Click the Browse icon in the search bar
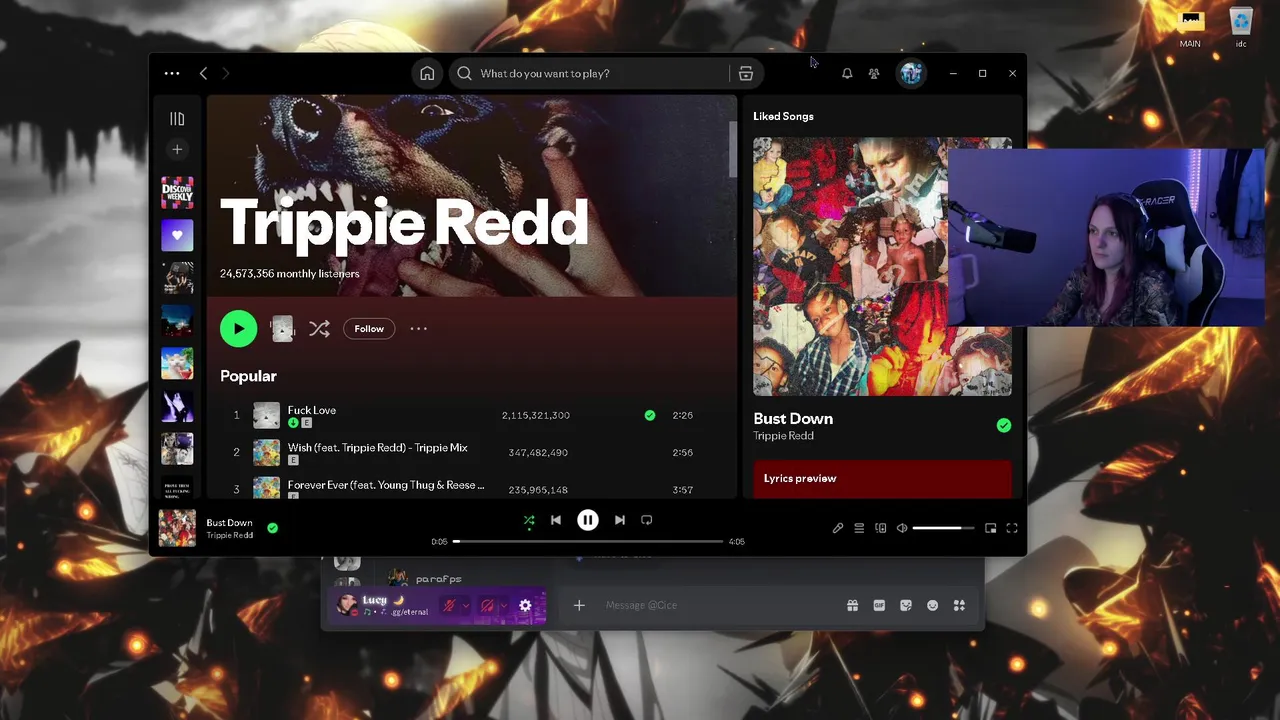The image size is (1280, 720). click(746, 73)
